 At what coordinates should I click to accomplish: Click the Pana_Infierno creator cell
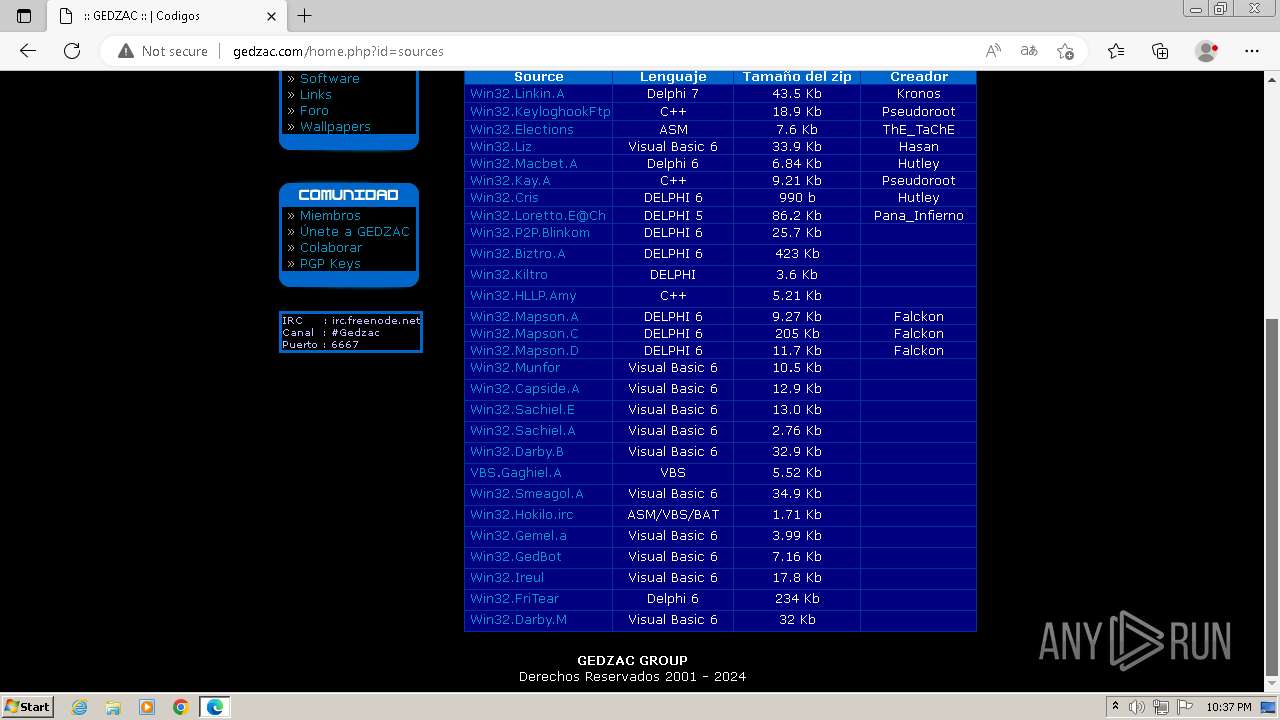918,215
